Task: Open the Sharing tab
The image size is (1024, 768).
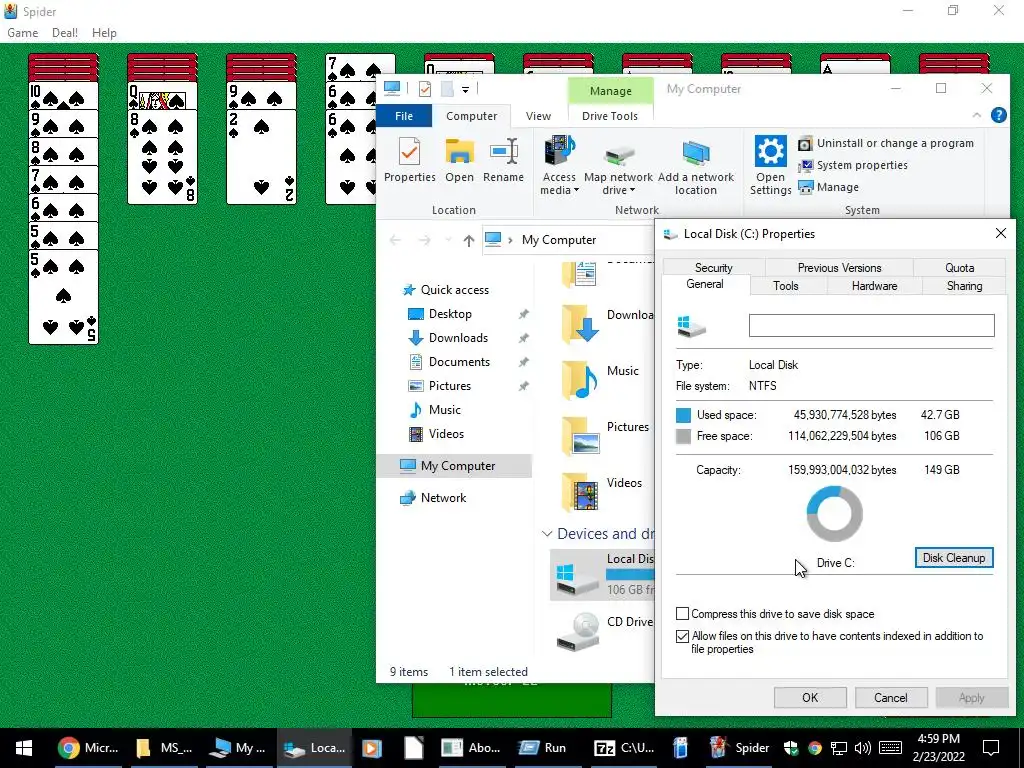Action: (964, 286)
